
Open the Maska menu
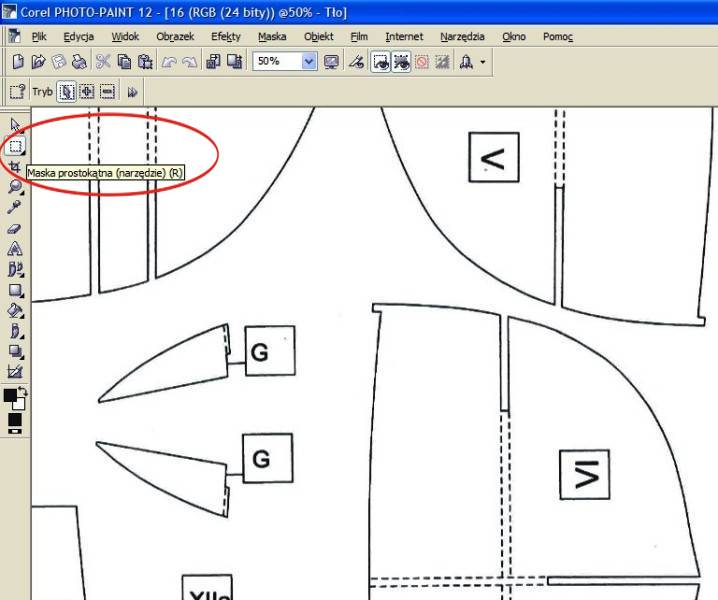coord(271,36)
